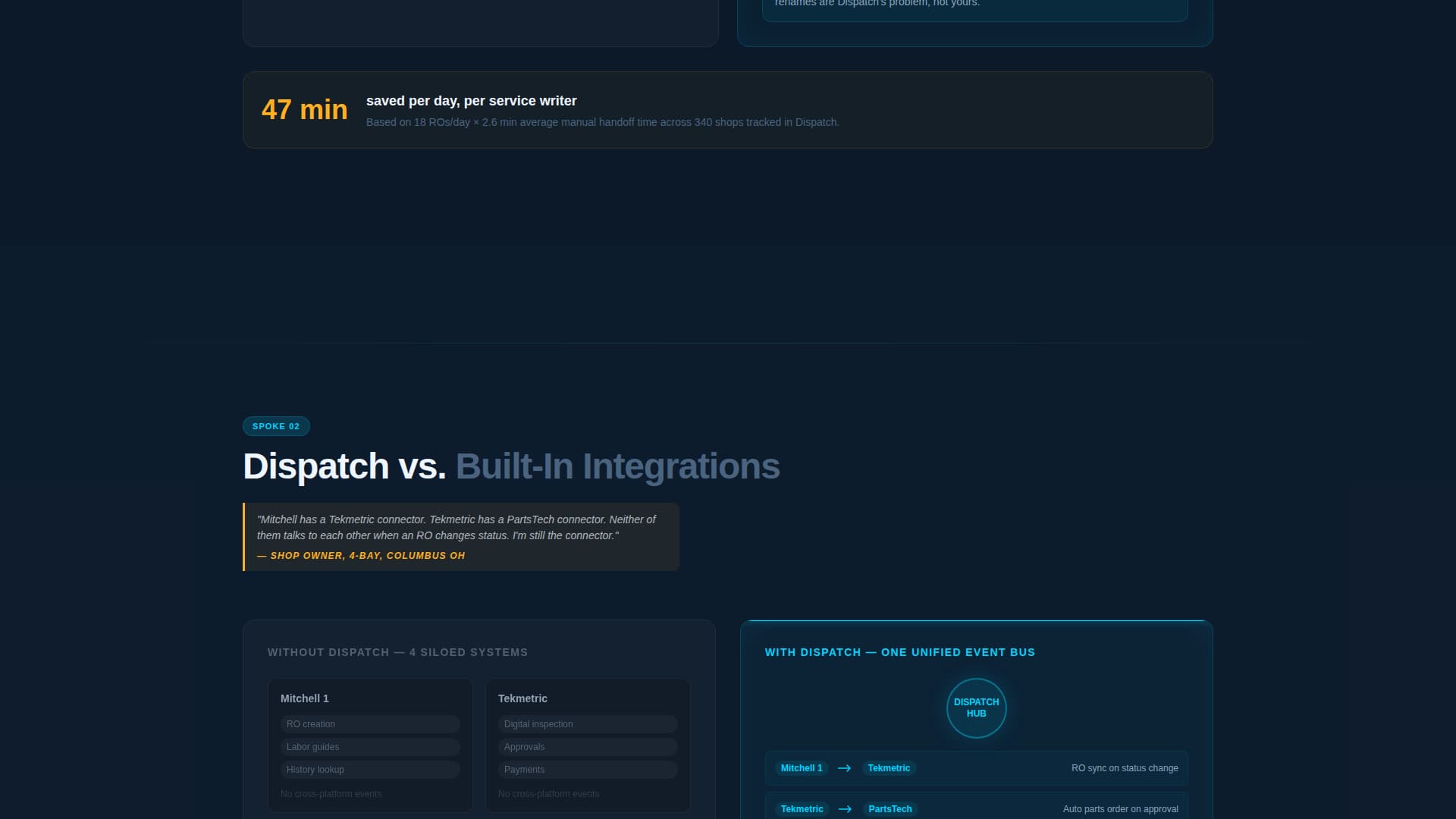
Task: Click the arrow between Tekmetric and PartsTech
Action: 844,808
